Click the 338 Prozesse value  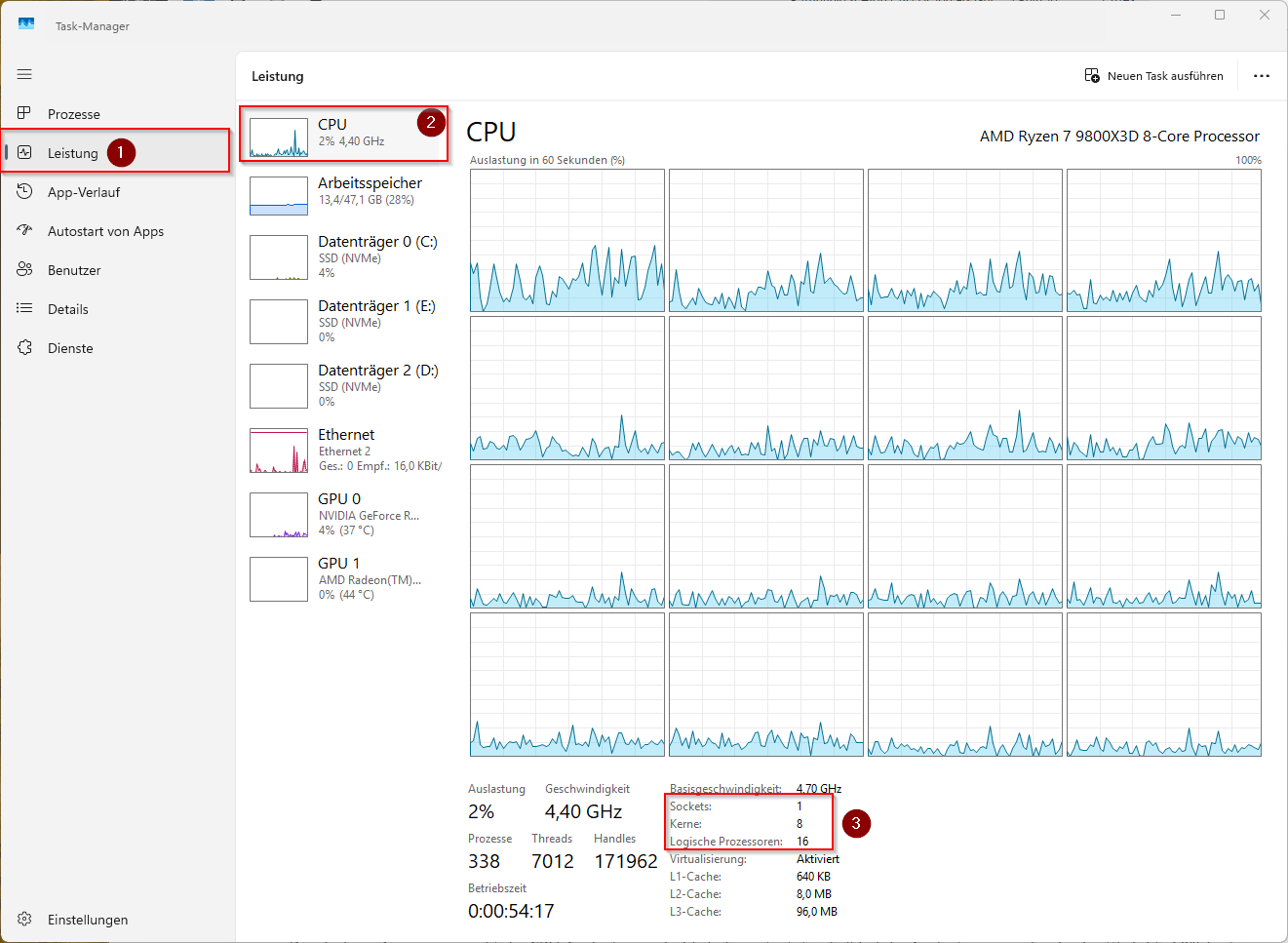[x=484, y=861]
